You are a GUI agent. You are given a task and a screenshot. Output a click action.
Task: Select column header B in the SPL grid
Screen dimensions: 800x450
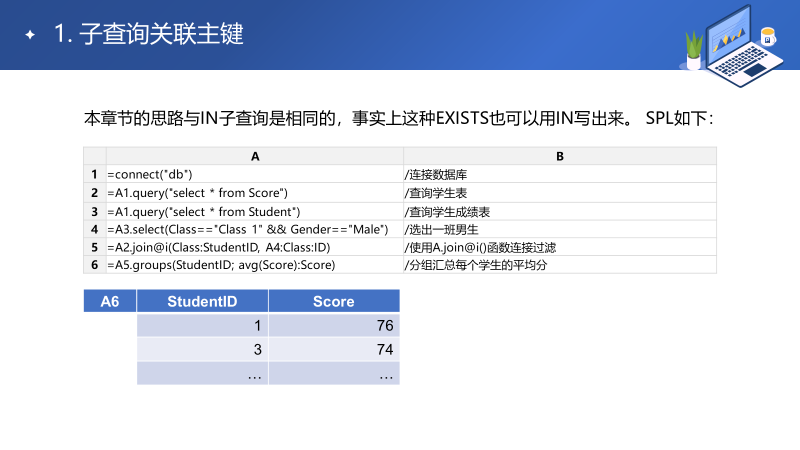[560, 156]
